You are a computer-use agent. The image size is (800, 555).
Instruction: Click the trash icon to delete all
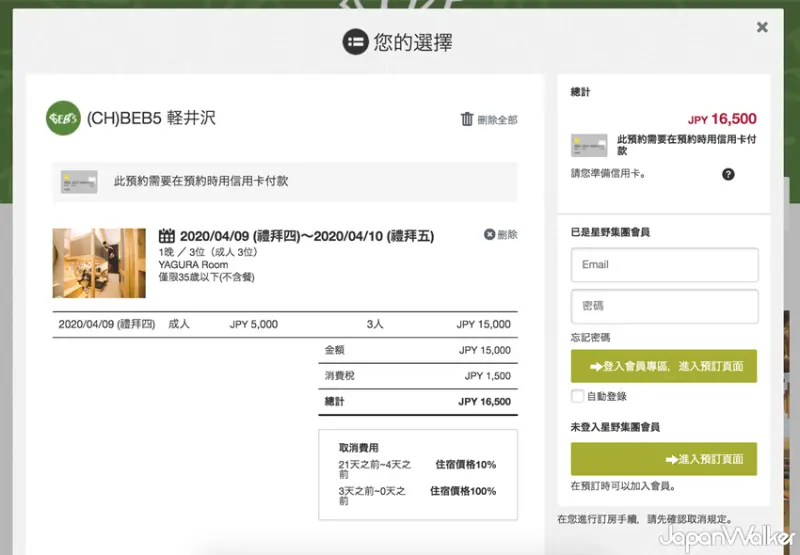tap(467, 119)
